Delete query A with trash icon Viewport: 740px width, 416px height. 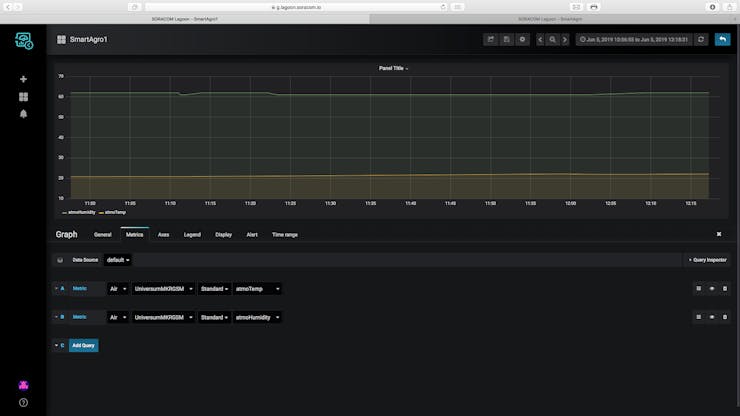click(x=724, y=289)
